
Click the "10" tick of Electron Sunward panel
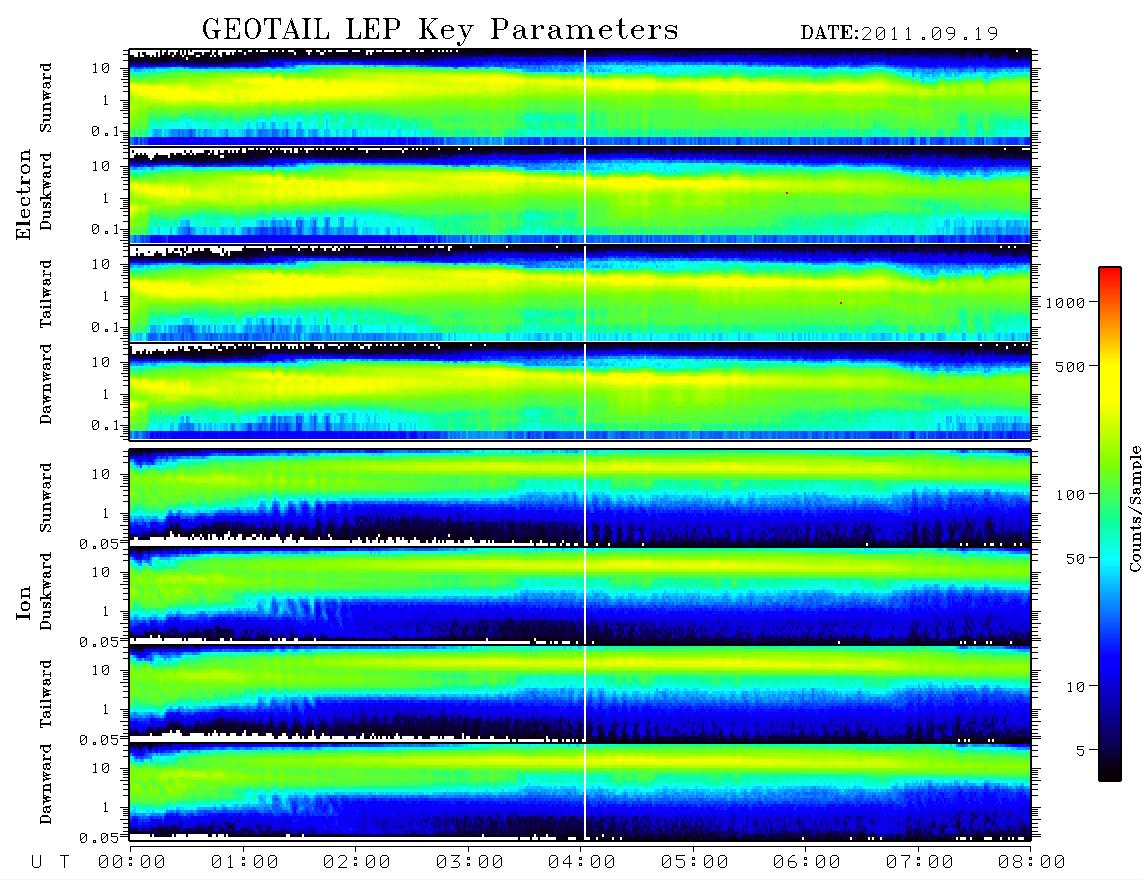(101, 68)
